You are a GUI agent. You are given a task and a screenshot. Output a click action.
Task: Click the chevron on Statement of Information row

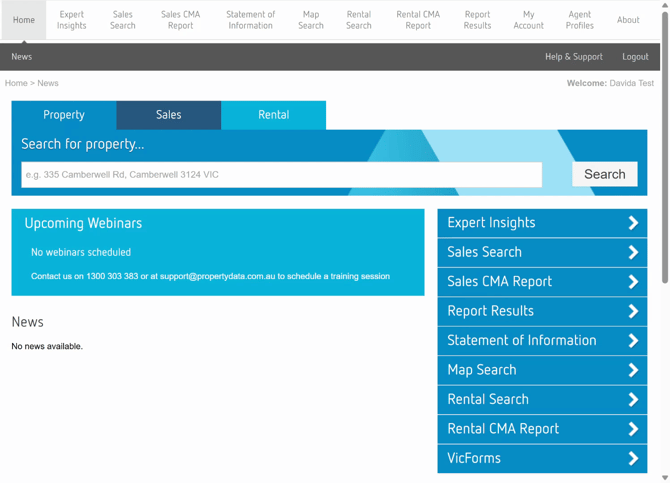pos(633,341)
